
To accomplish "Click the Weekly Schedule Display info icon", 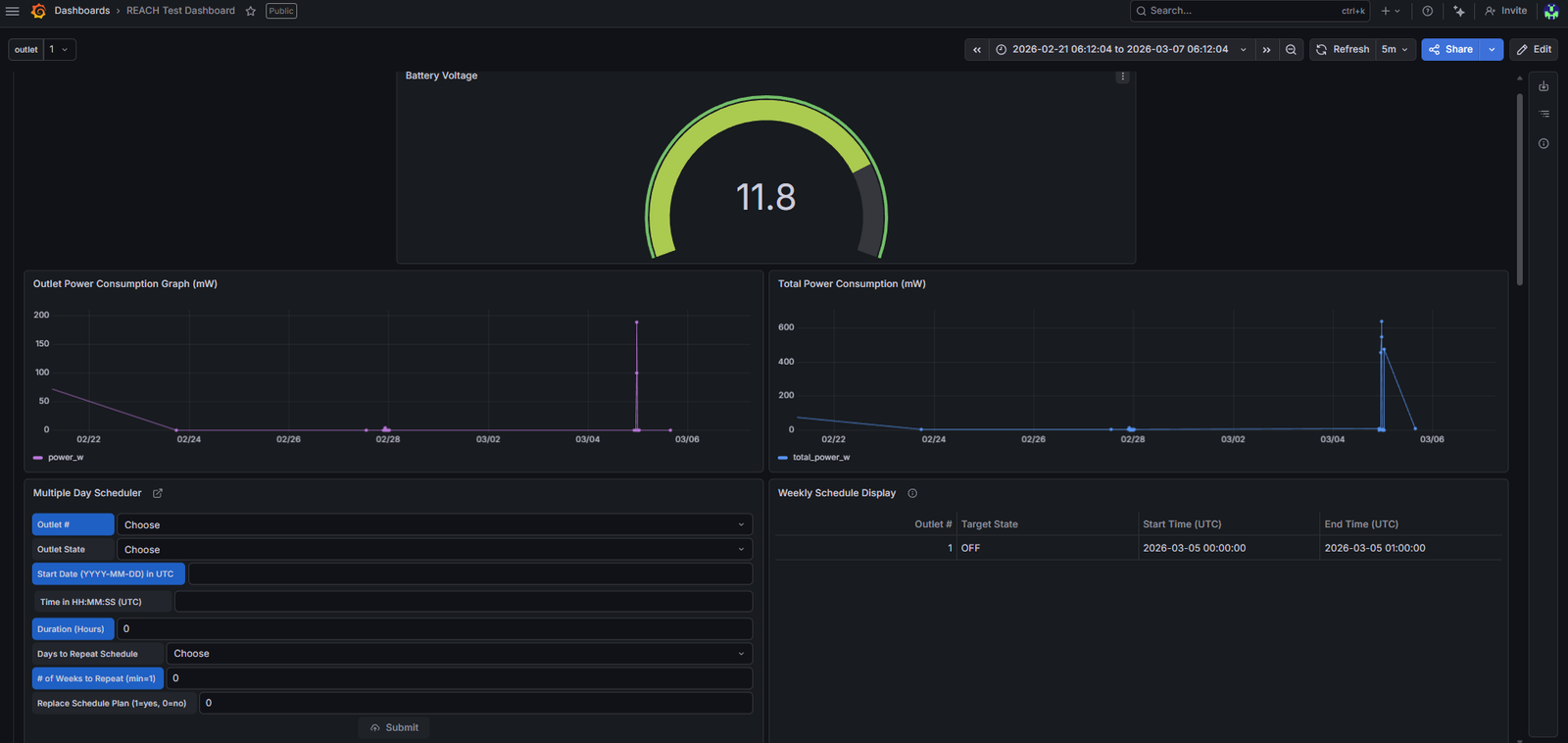I will tap(912, 493).
